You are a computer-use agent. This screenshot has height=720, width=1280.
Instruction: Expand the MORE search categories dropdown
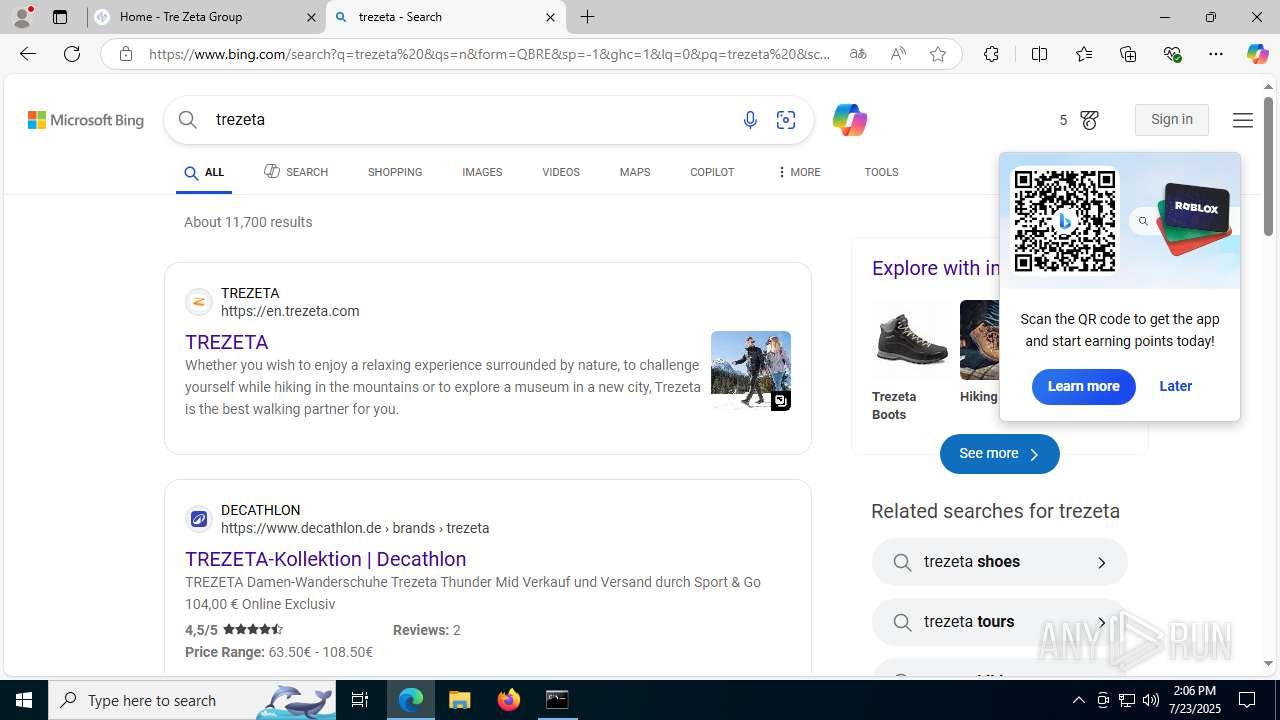tap(798, 172)
